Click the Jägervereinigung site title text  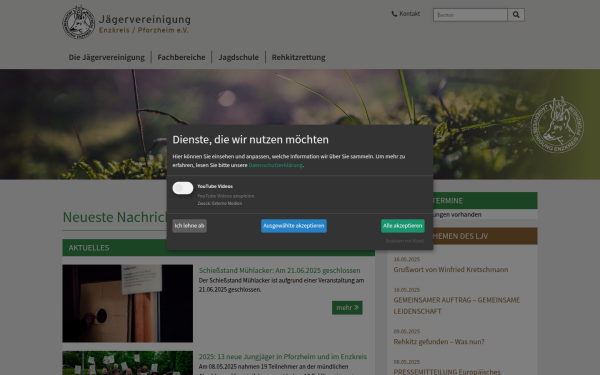coord(145,20)
